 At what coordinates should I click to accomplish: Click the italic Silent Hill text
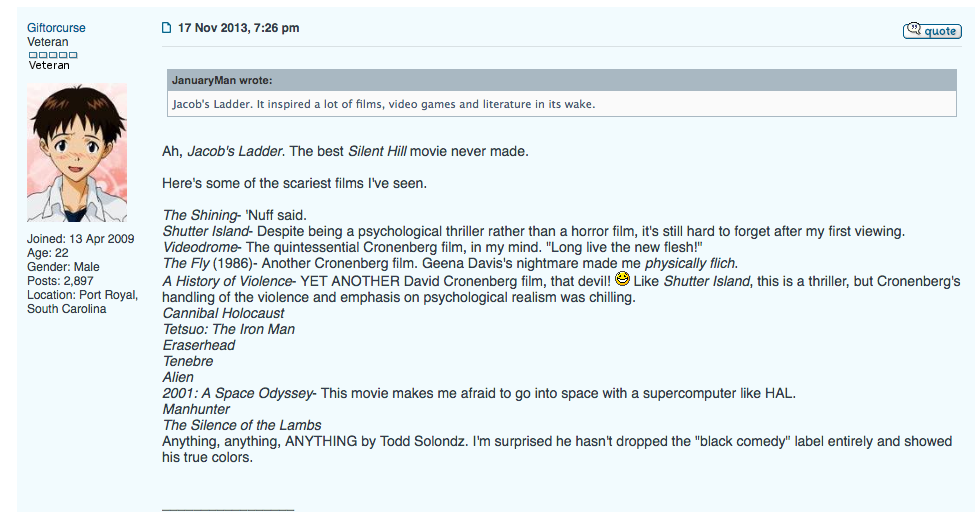377,151
